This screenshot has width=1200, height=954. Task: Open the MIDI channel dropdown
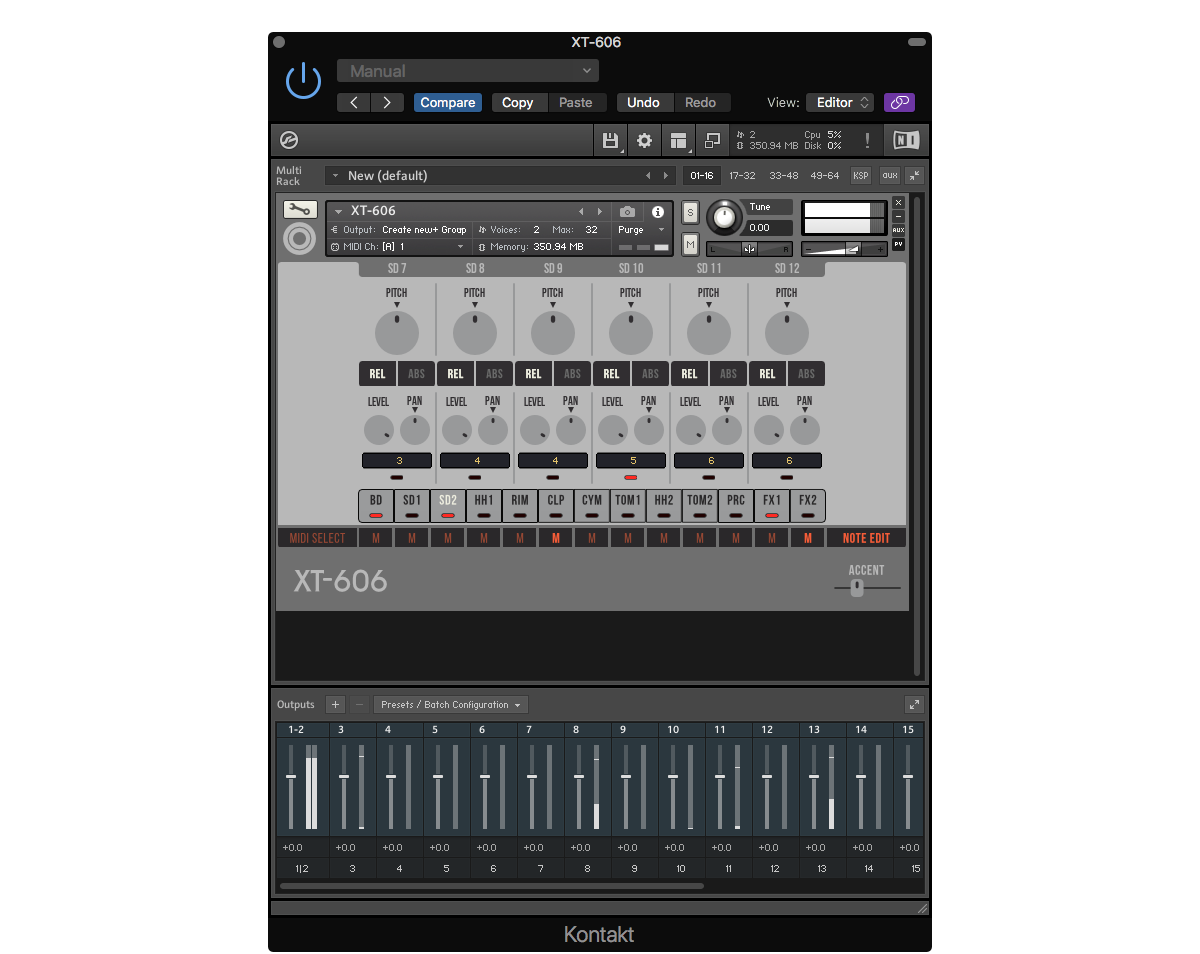click(x=398, y=247)
